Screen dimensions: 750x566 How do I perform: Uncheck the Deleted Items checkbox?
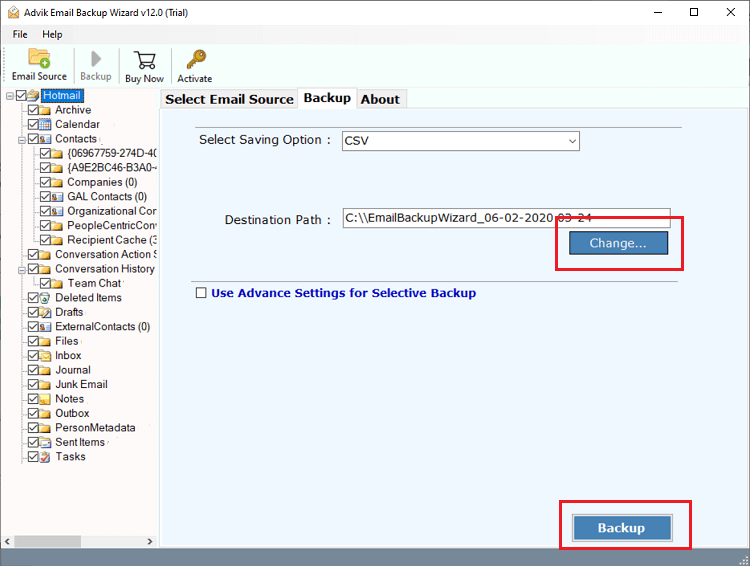(x=33, y=298)
